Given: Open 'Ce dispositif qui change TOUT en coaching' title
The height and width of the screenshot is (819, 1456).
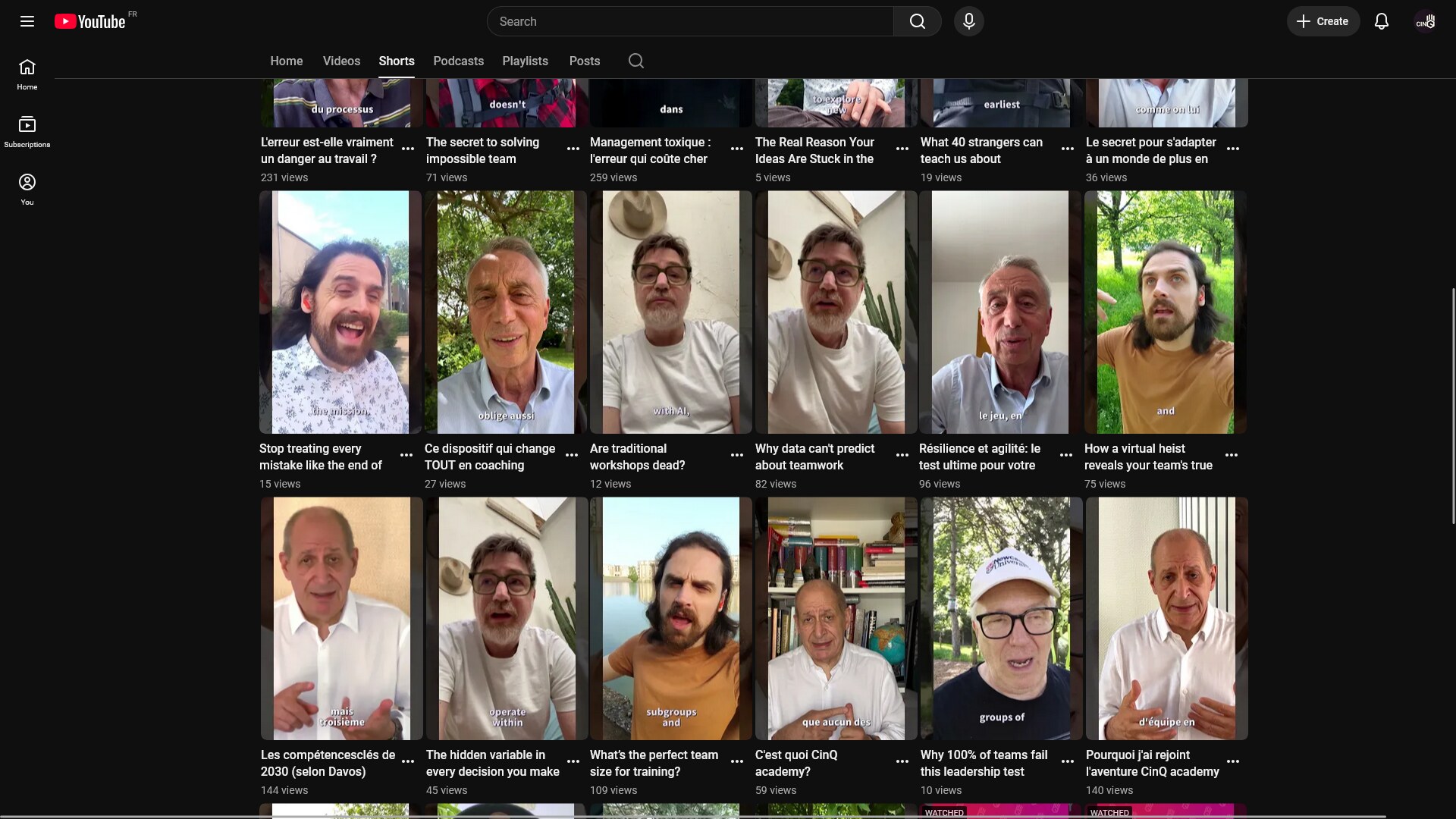Looking at the screenshot, I should (490, 457).
